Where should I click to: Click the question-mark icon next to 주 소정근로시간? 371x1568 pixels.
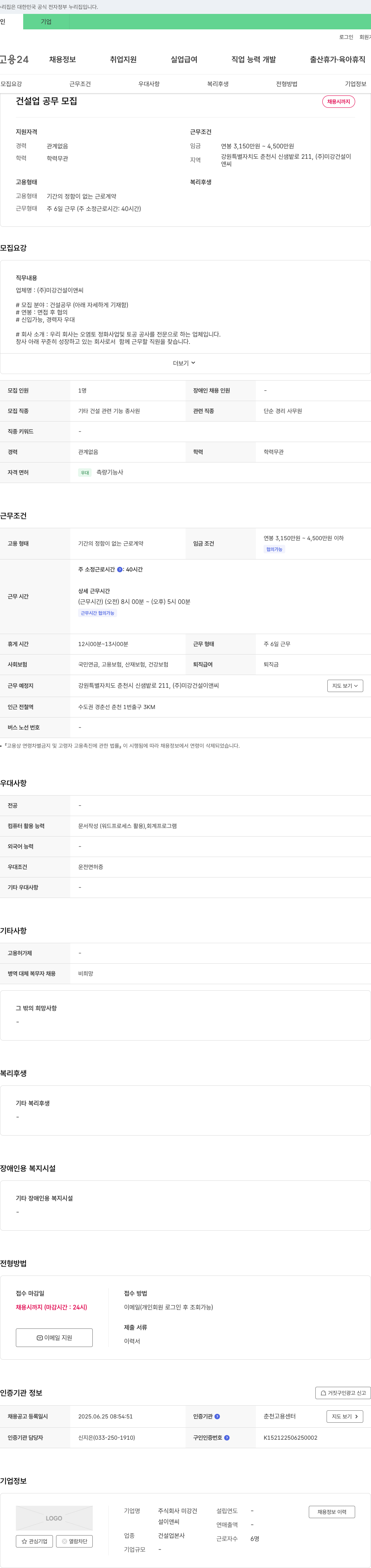[119, 570]
